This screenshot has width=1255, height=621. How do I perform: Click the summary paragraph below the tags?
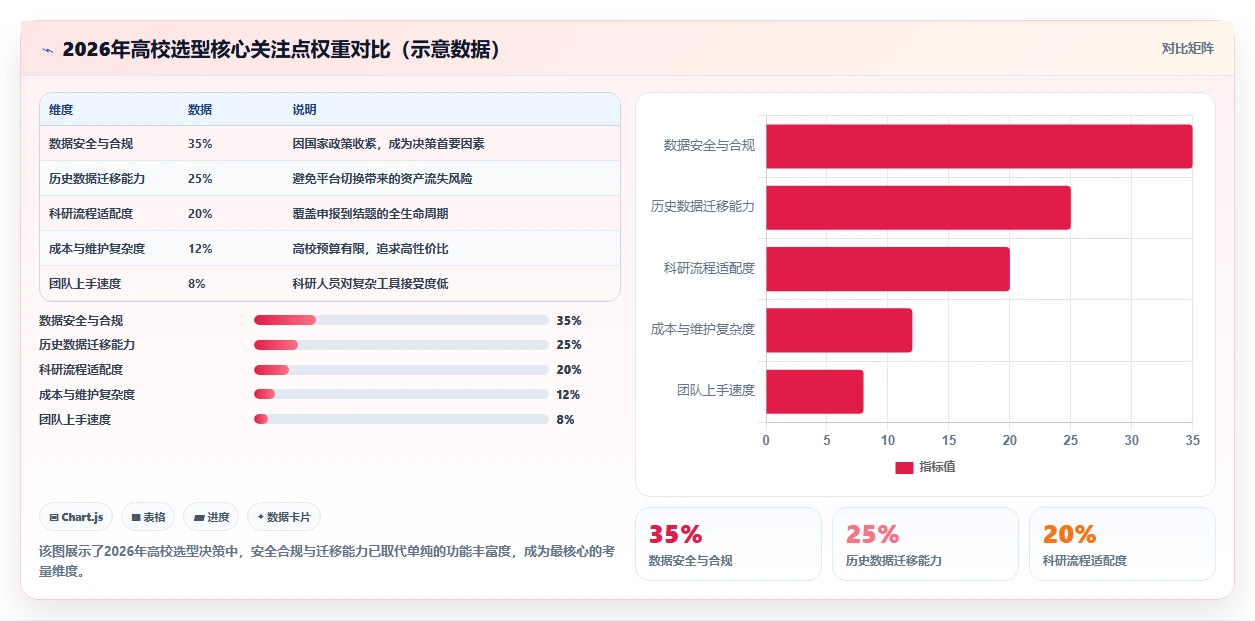pyautogui.click(x=326, y=561)
